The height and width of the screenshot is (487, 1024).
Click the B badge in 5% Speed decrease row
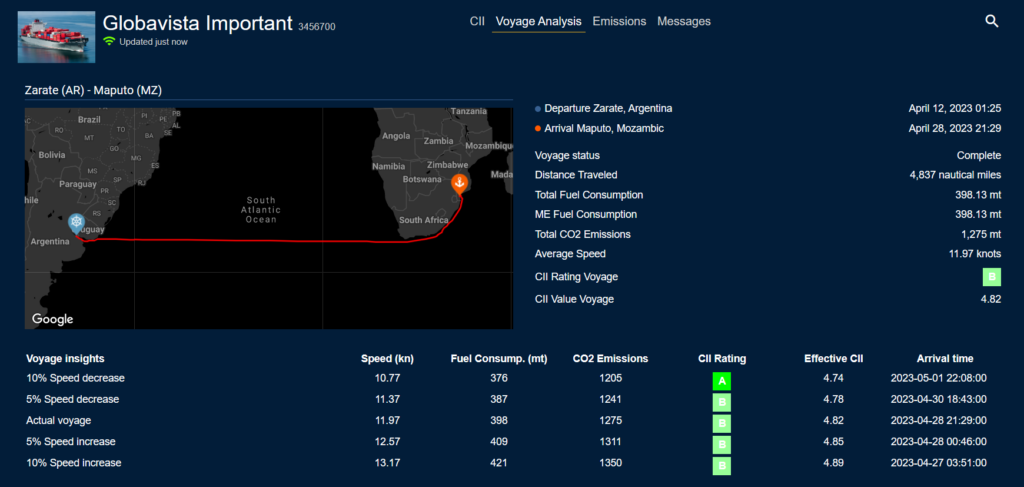pyautogui.click(x=722, y=402)
